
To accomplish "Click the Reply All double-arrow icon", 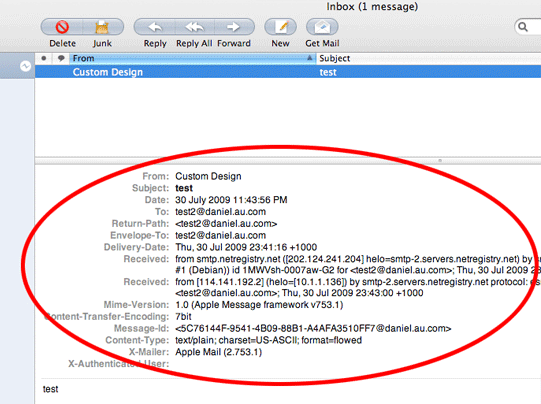I will tap(195, 27).
